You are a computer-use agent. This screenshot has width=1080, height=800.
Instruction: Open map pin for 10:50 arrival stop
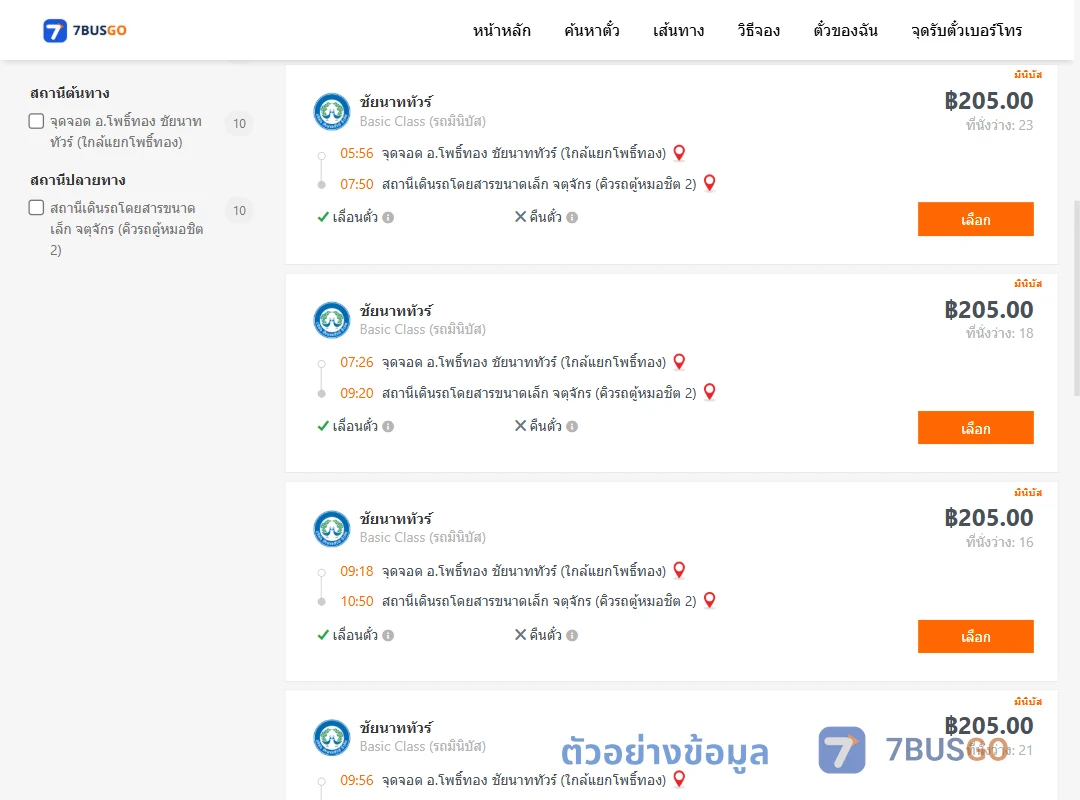pos(709,601)
